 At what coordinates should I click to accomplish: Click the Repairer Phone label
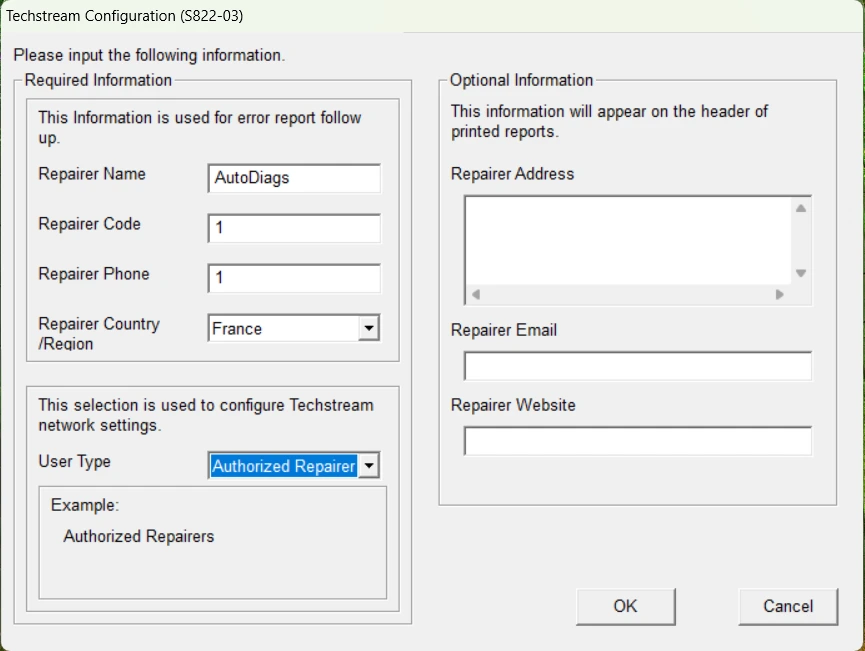pos(94,274)
